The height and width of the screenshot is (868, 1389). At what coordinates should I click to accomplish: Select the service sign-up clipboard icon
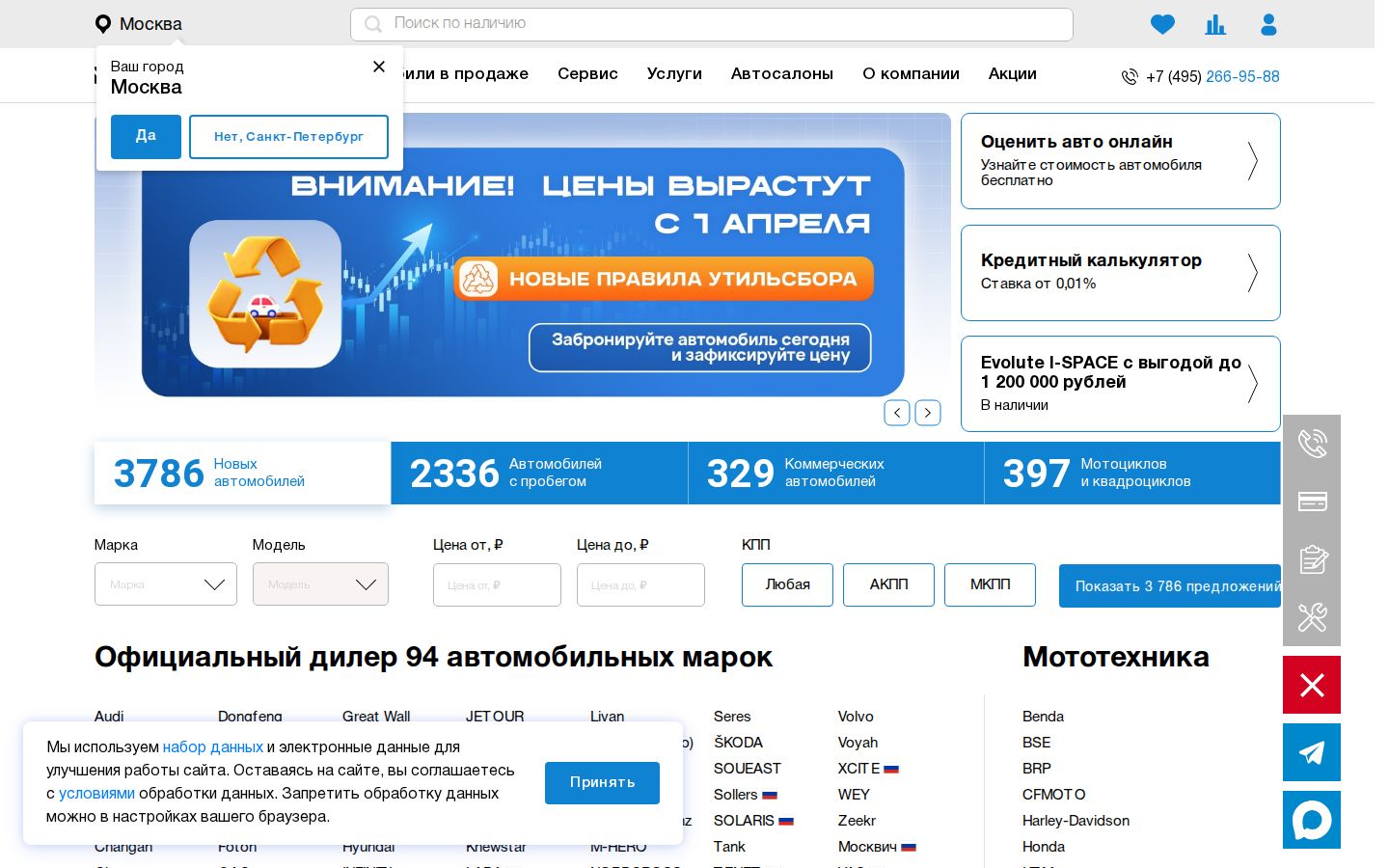[1312, 559]
